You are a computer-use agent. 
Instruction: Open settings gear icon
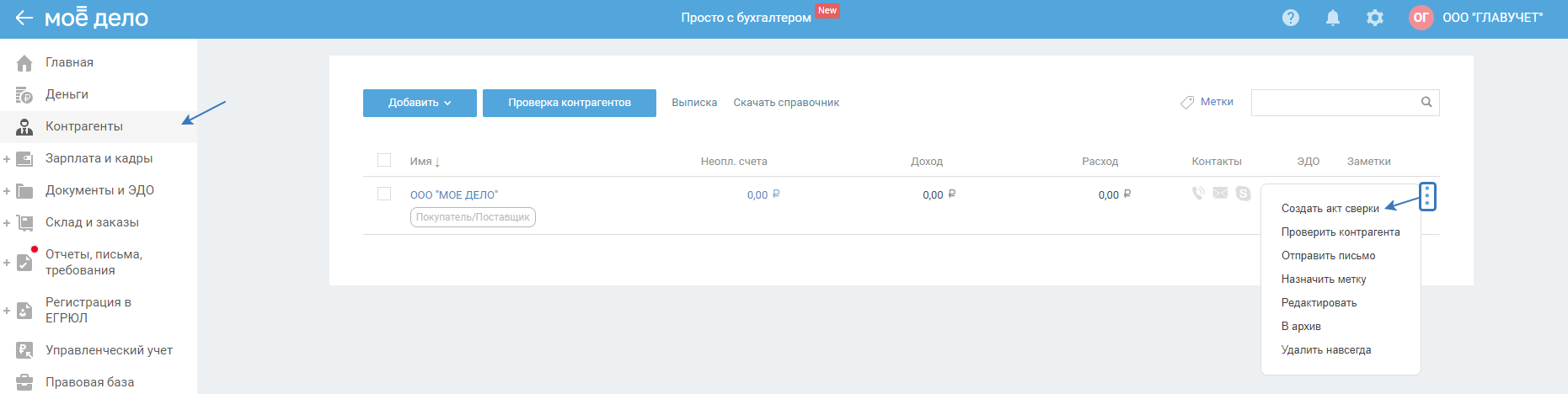tap(1375, 18)
